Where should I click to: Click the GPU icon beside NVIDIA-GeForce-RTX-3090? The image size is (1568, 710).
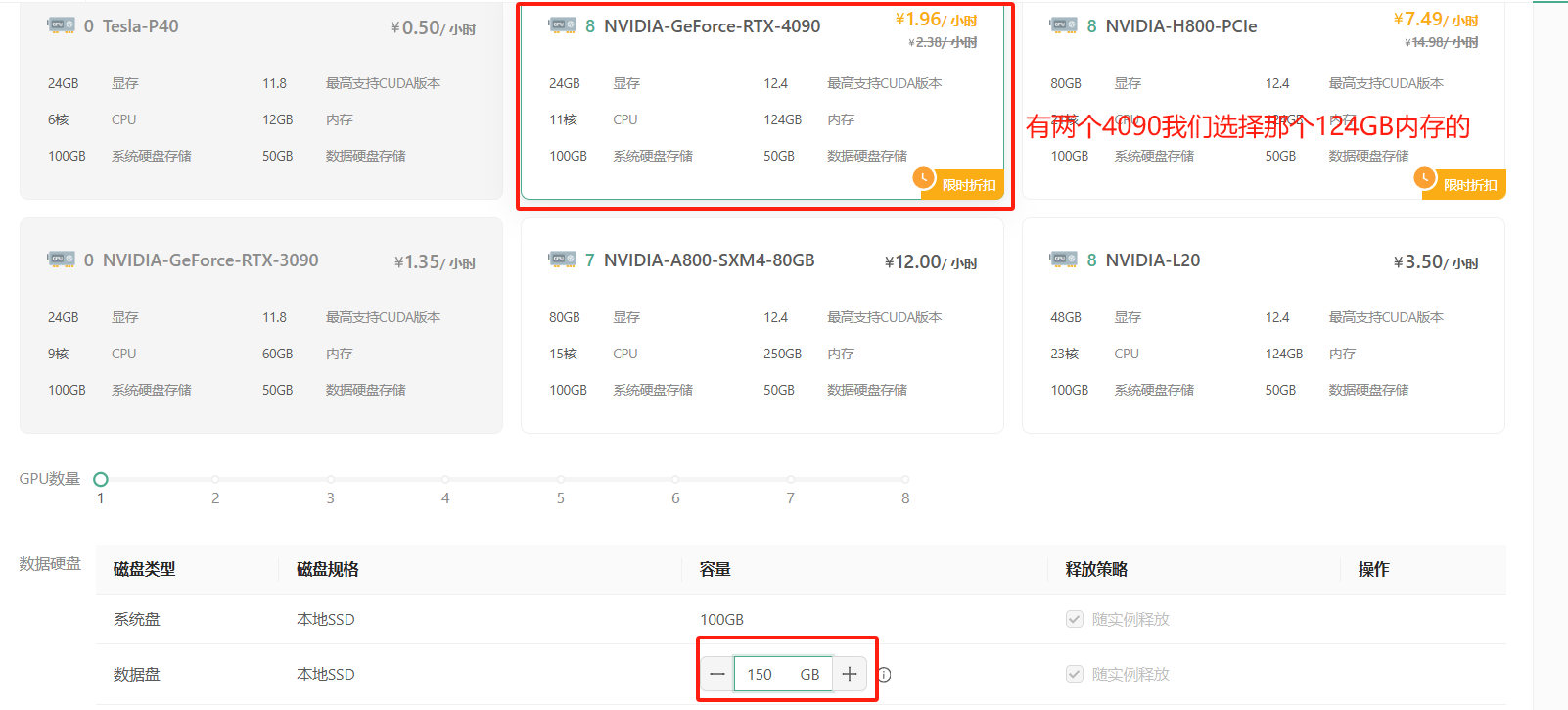click(x=61, y=260)
